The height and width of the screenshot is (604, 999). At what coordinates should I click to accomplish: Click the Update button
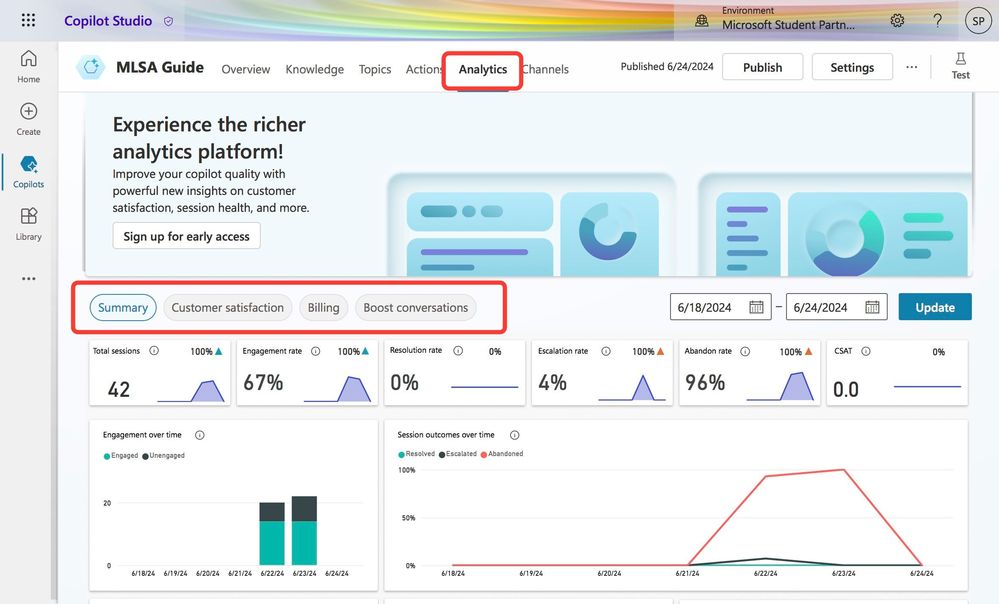(935, 307)
